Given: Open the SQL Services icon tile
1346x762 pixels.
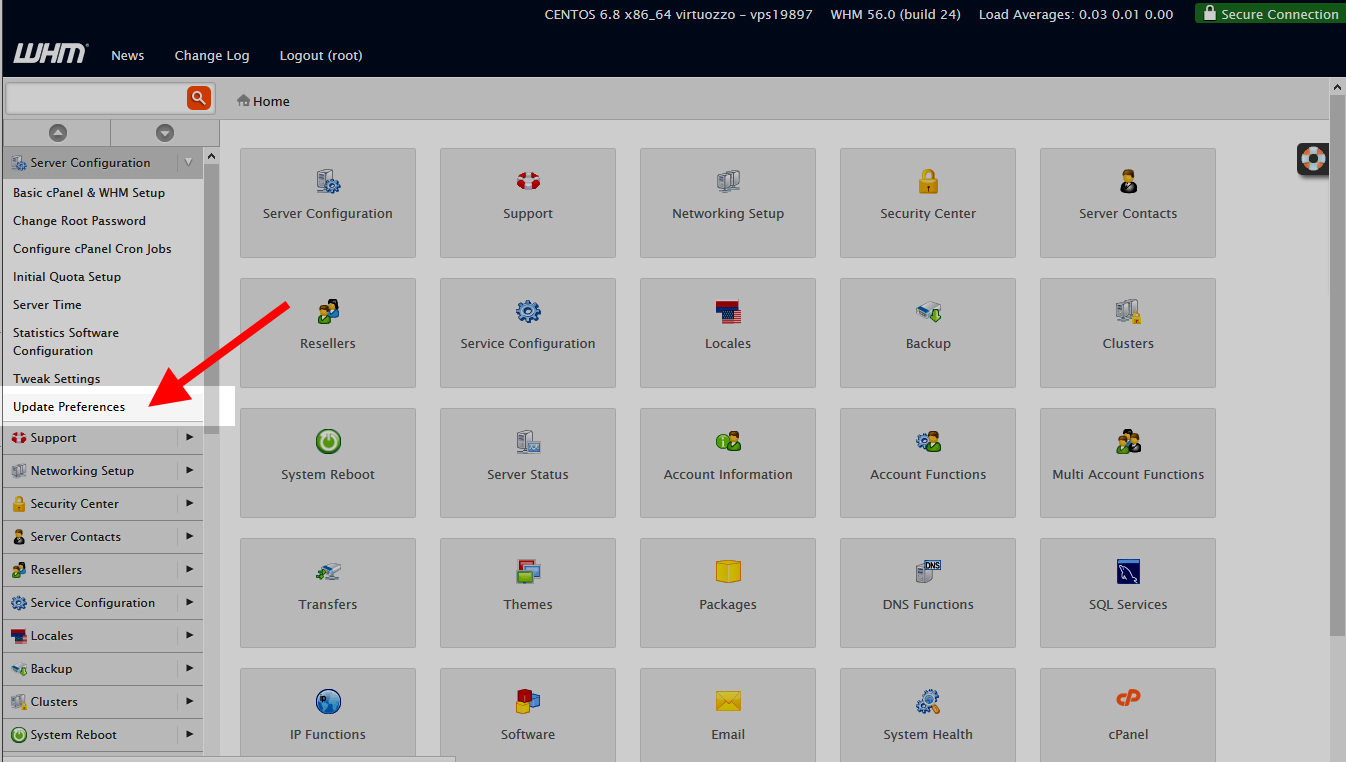Looking at the screenshot, I should [1127, 592].
